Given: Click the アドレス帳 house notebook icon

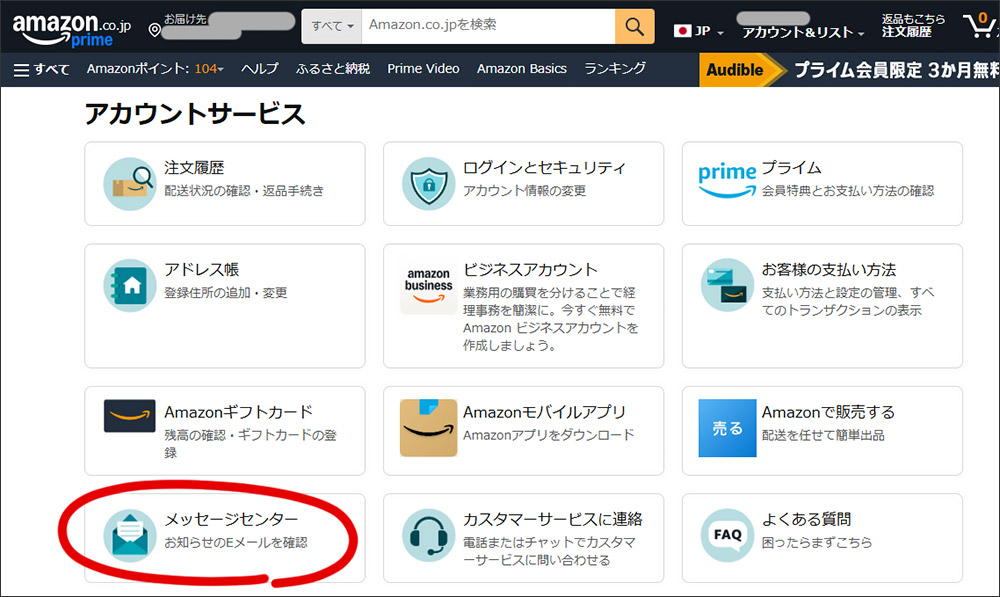Looking at the screenshot, I should point(129,285).
